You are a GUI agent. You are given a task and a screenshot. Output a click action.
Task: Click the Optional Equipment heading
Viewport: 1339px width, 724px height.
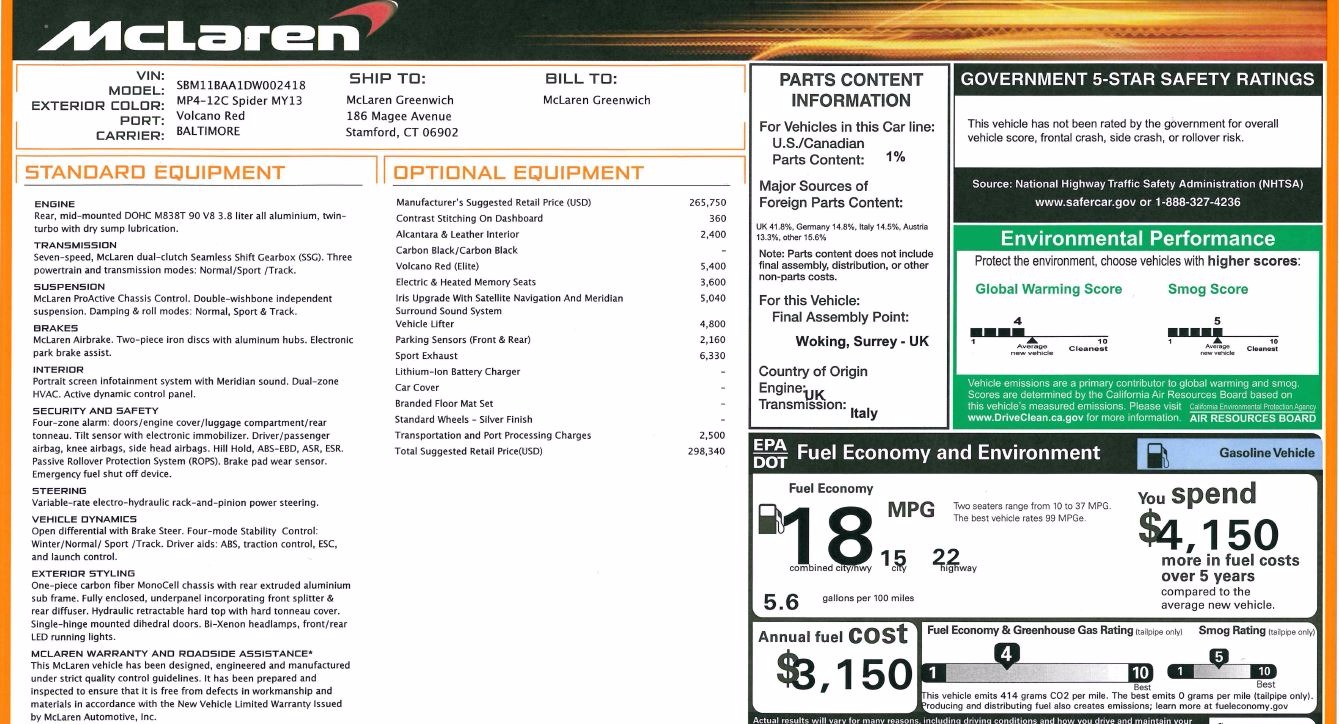(x=518, y=172)
